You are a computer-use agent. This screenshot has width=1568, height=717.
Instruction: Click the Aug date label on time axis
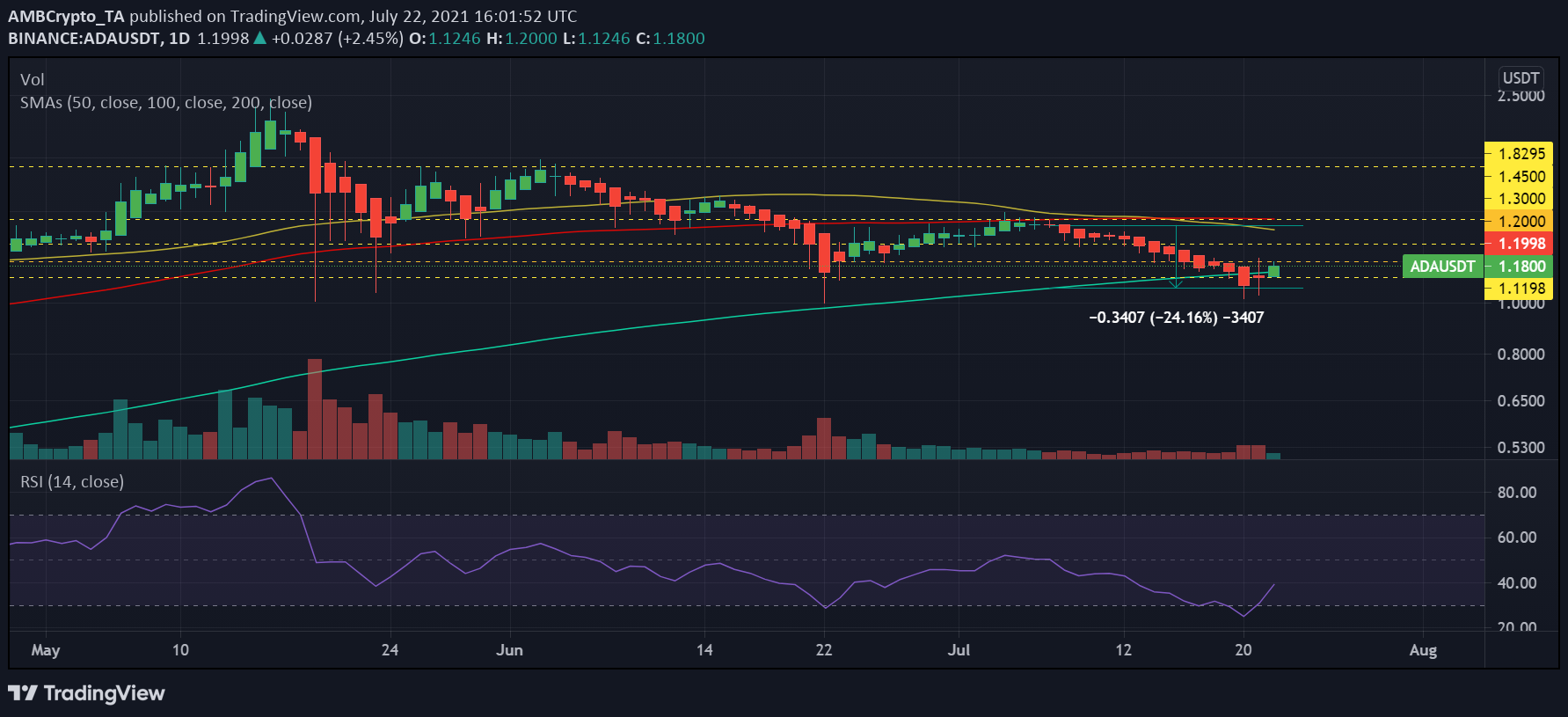coord(1423,650)
